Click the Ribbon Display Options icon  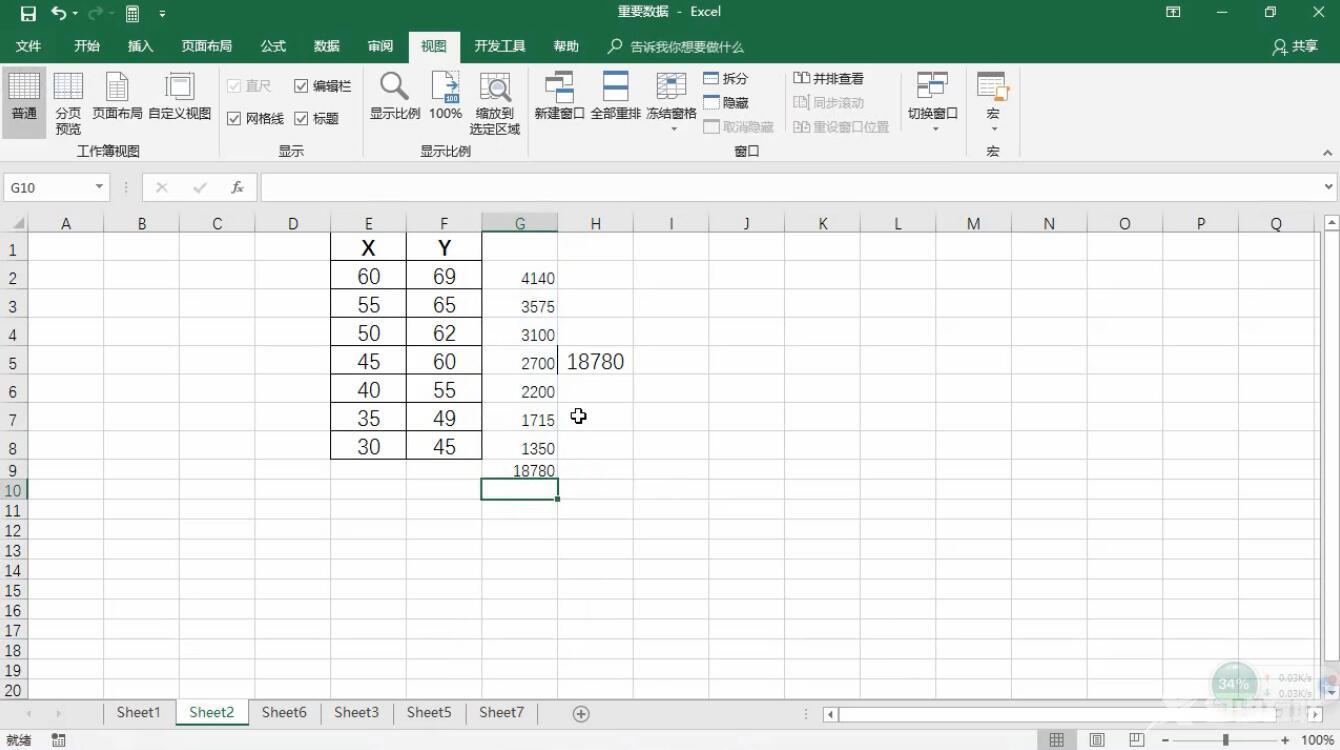pos(1173,12)
